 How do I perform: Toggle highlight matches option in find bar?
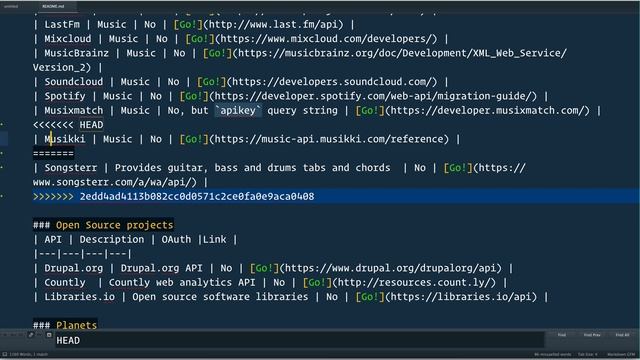(x=49, y=335)
